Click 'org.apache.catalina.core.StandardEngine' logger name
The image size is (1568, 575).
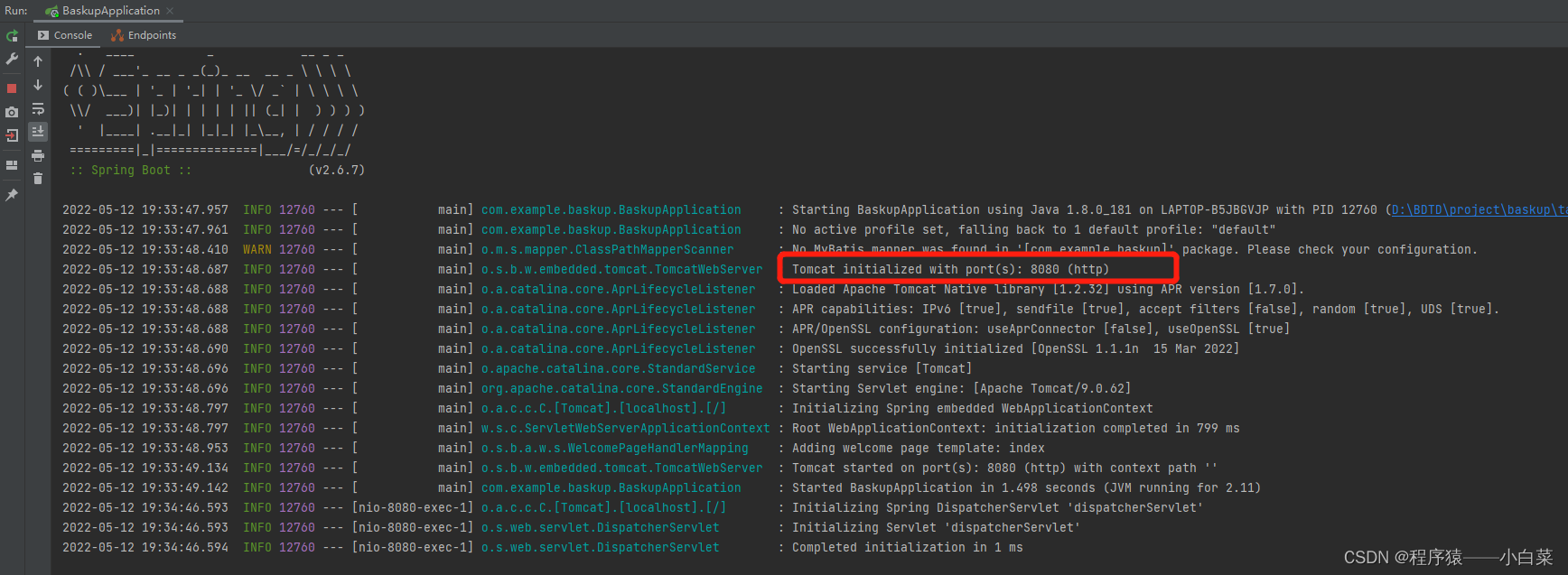click(x=621, y=388)
